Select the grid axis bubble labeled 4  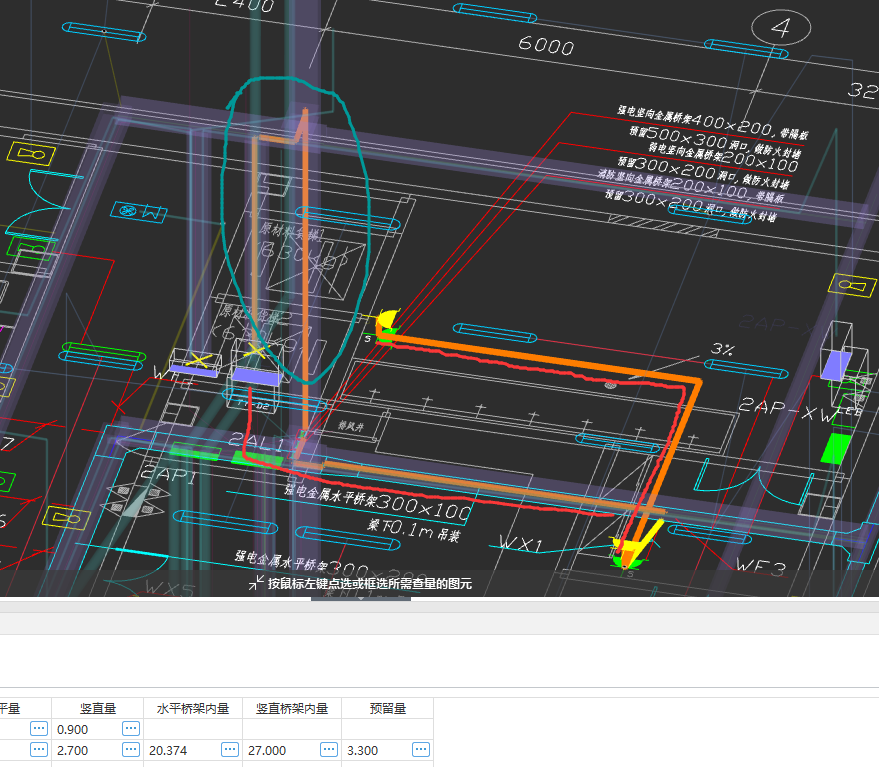click(x=781, y=27)
